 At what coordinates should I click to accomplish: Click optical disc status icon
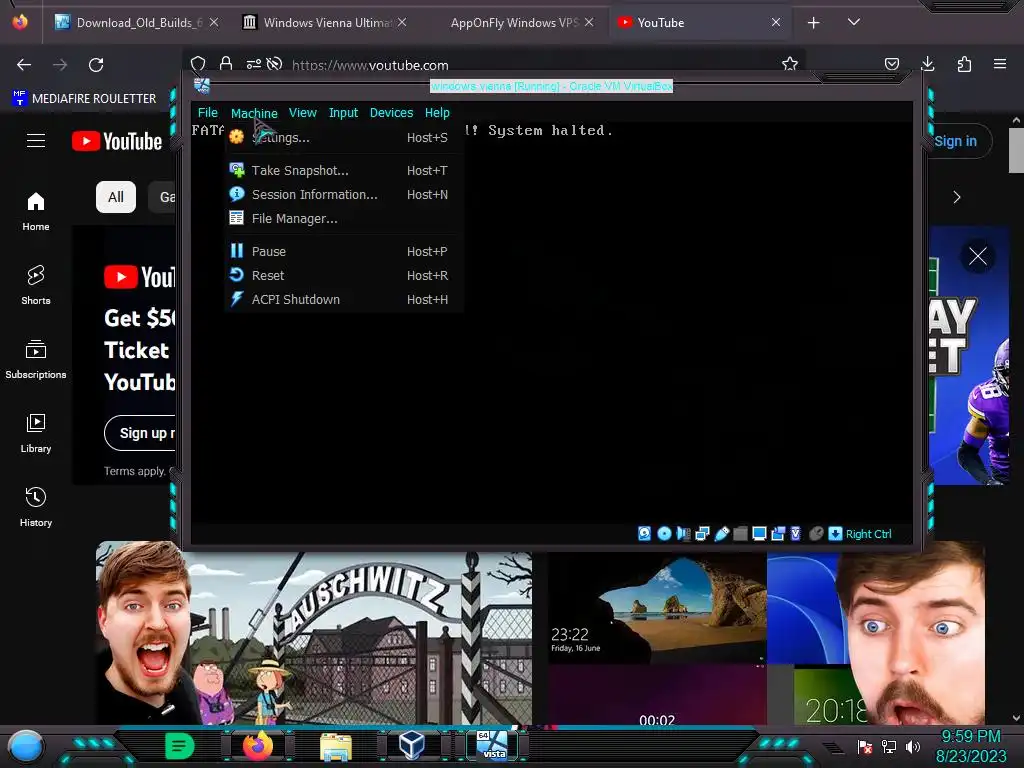664,534
